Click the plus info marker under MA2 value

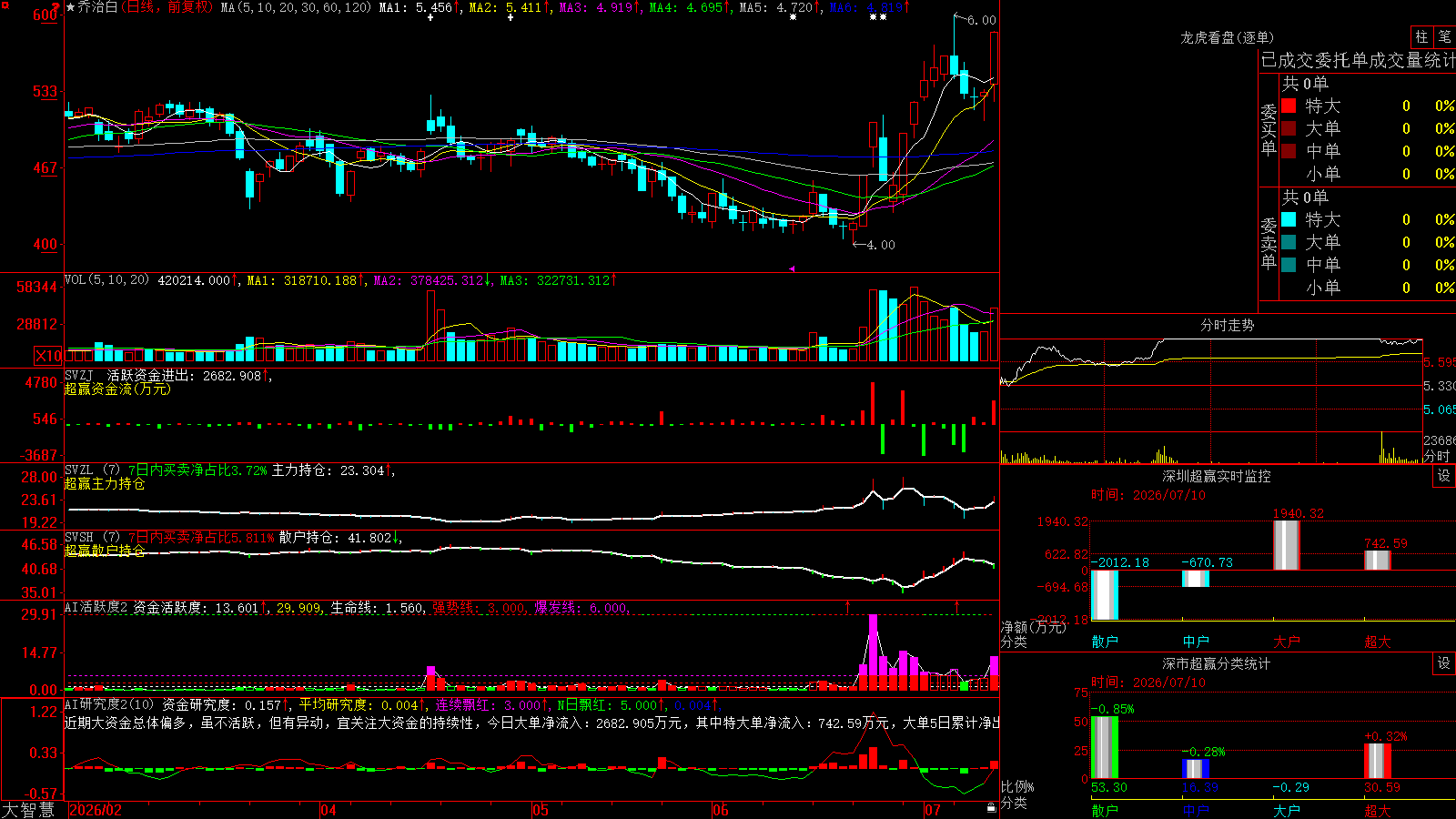coord(510,17)
